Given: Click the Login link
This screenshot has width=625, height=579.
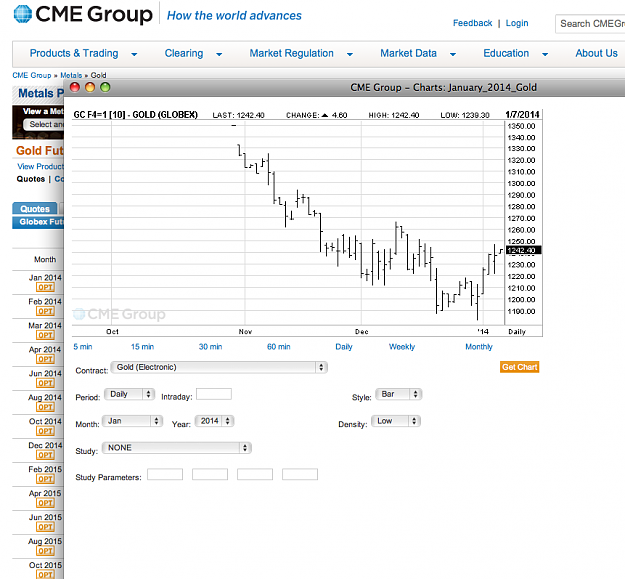Looking at the screenshot, I should pos(517,23).
